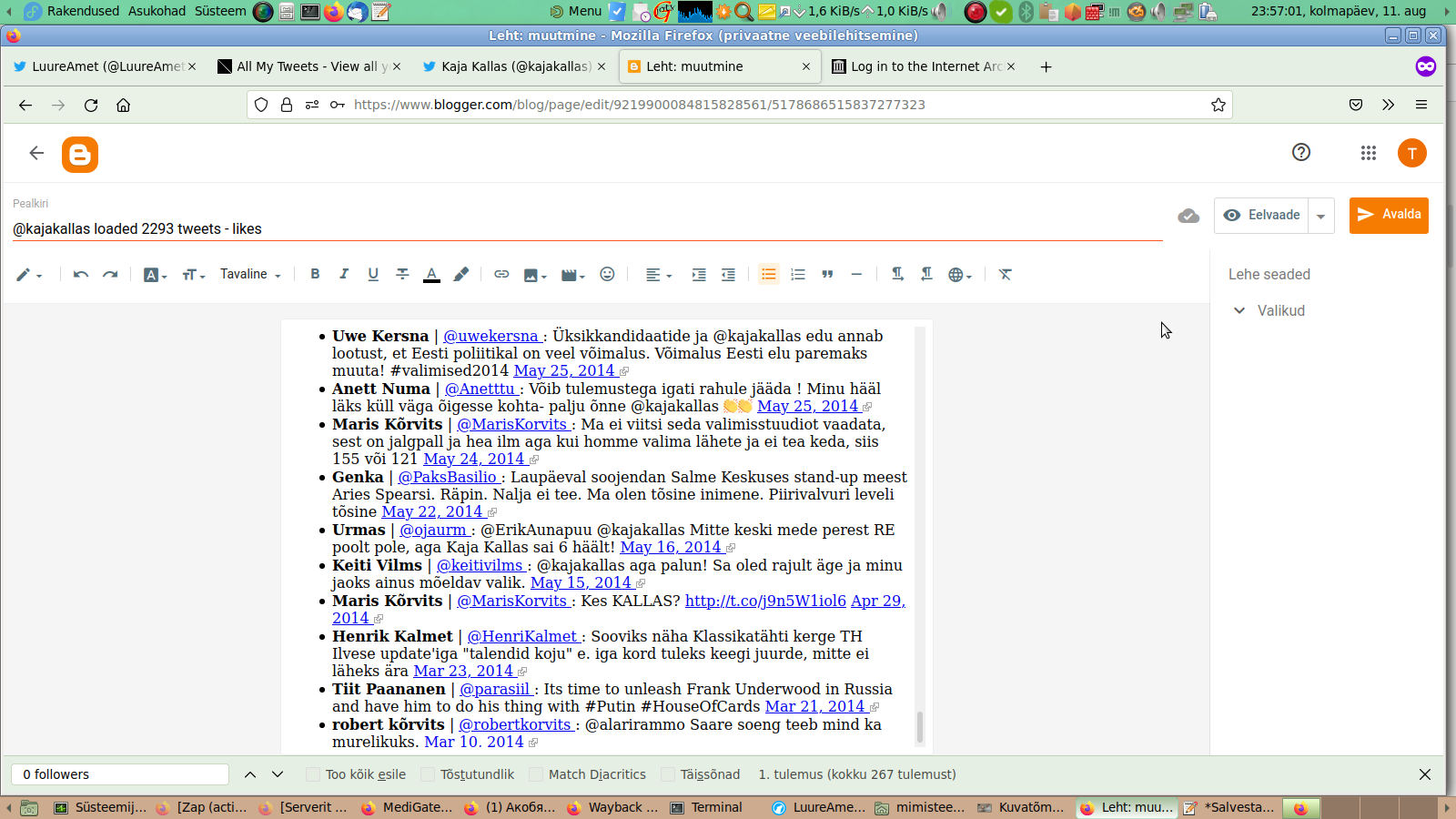Image resolution: width=1456 pixels, height=819 pixels.
Task: Toggle bold formatting in the editor toolbar
Action: pyautogui.click(x=315, y=274)
